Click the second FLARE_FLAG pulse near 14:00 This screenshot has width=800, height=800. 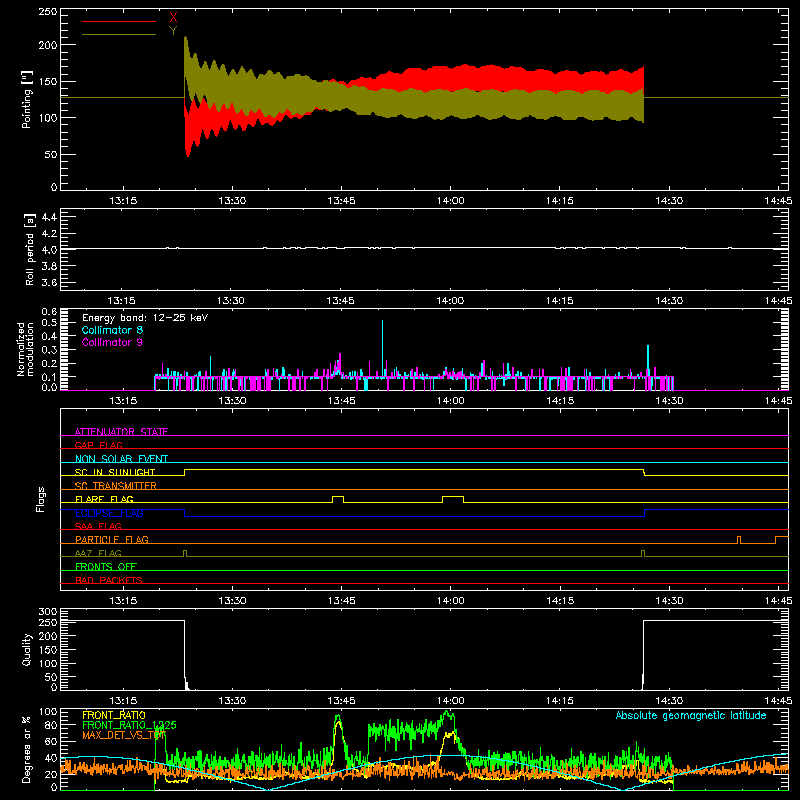click(x=453, y=499)
